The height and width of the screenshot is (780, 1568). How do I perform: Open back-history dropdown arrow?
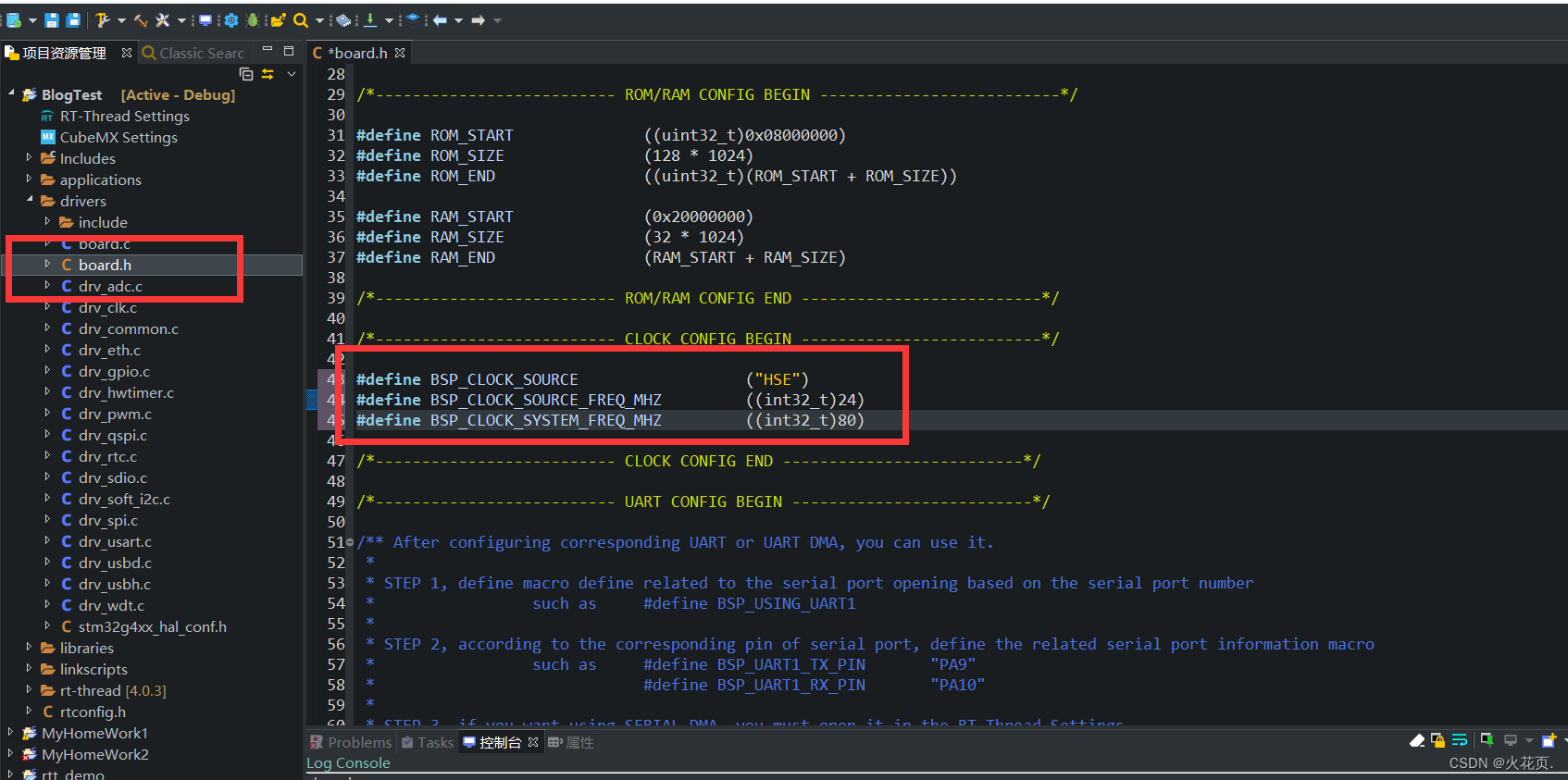(458, 20)
